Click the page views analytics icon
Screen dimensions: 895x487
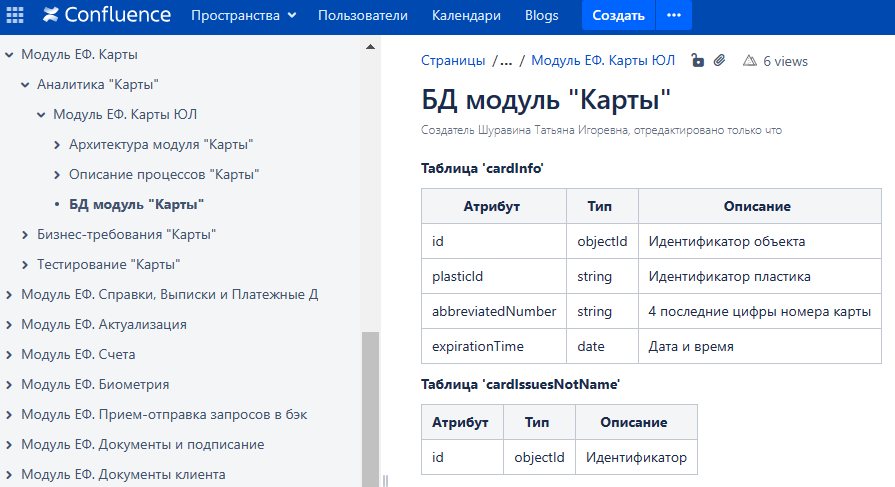[749, 61]
